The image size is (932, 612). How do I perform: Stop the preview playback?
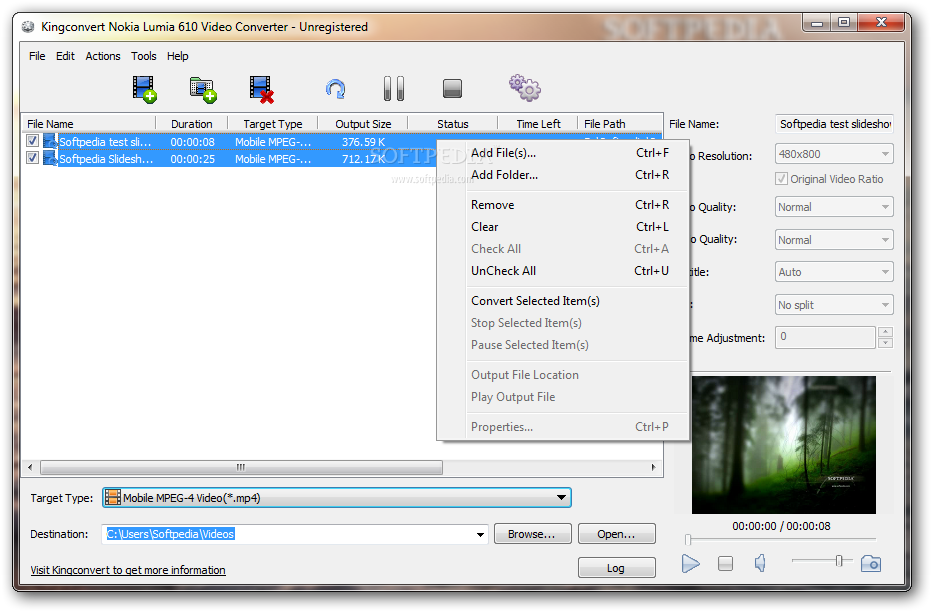(725, 563)
